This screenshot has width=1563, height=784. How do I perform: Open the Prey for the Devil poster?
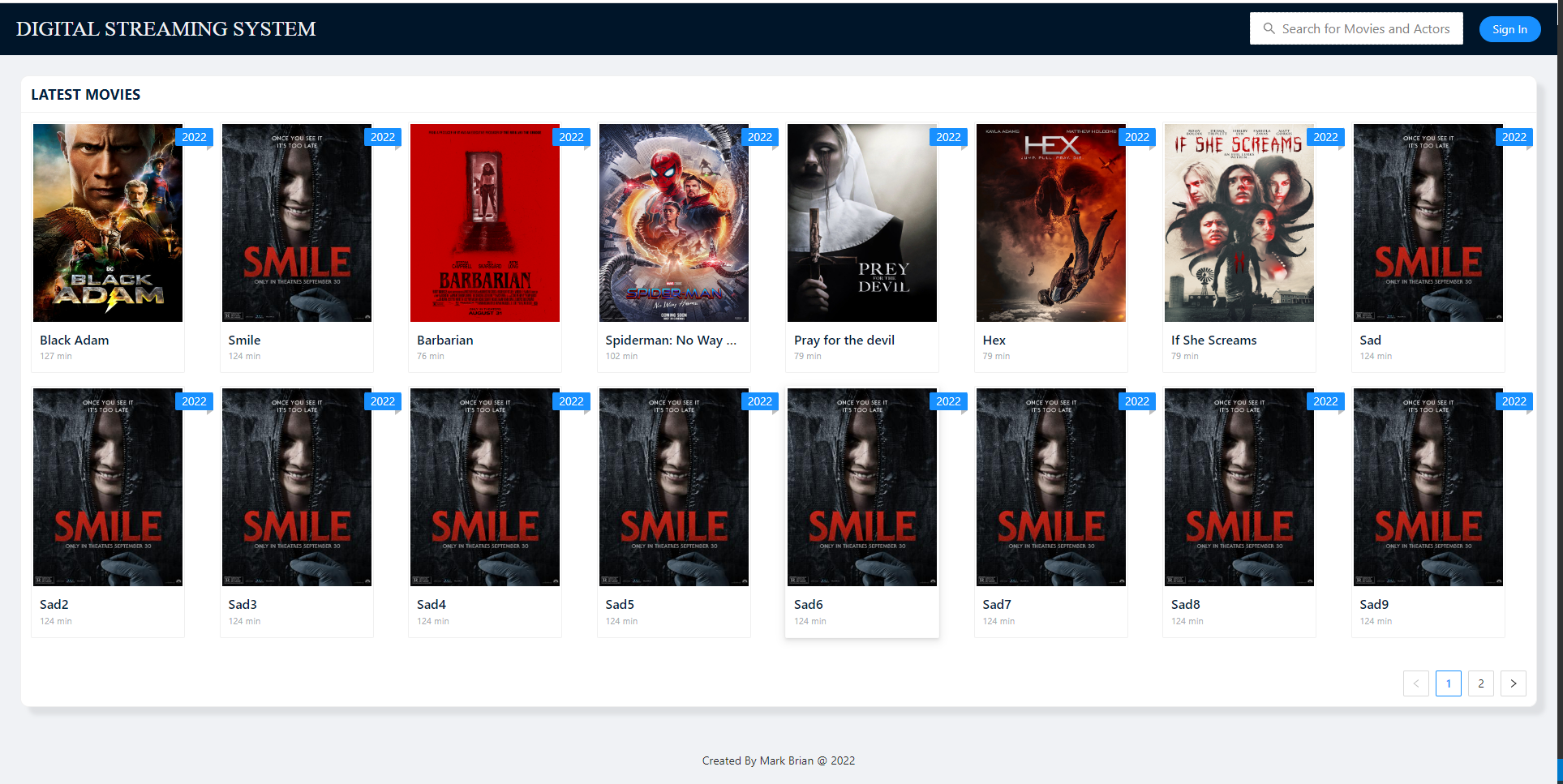point(861,223)
